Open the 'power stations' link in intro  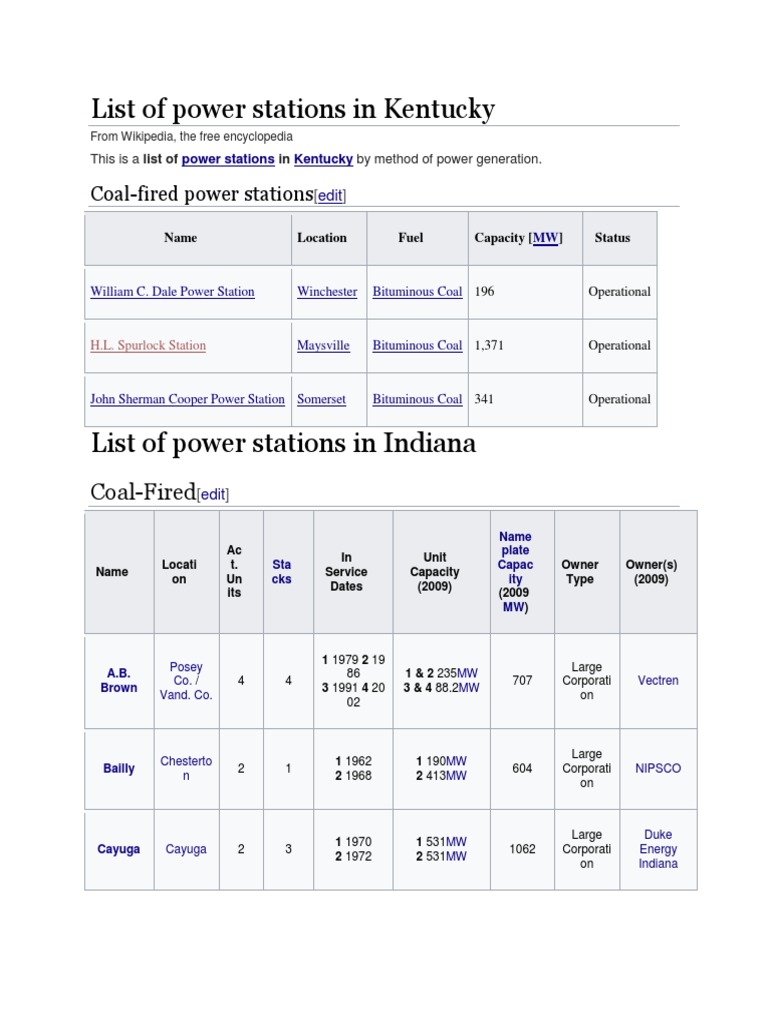click(228, 159)
